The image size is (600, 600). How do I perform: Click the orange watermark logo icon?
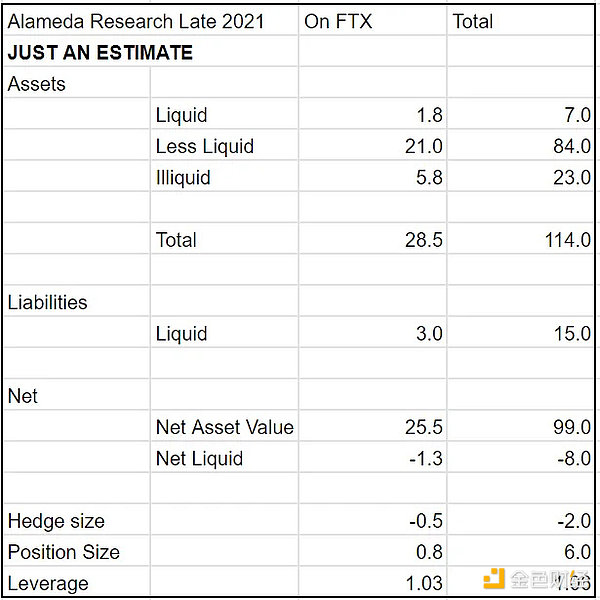(494, 579)
